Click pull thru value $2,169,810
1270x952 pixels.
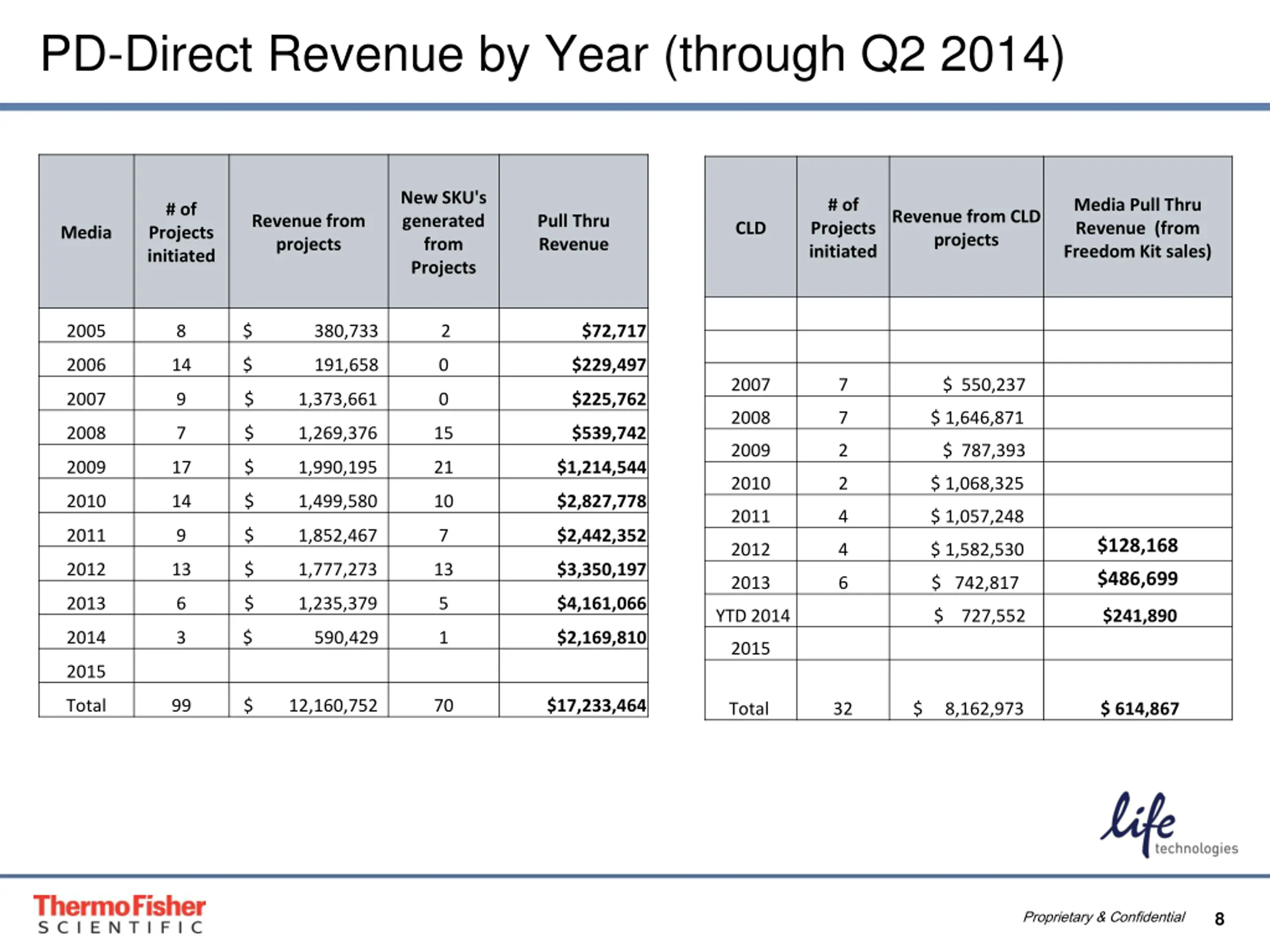[602, 638]
